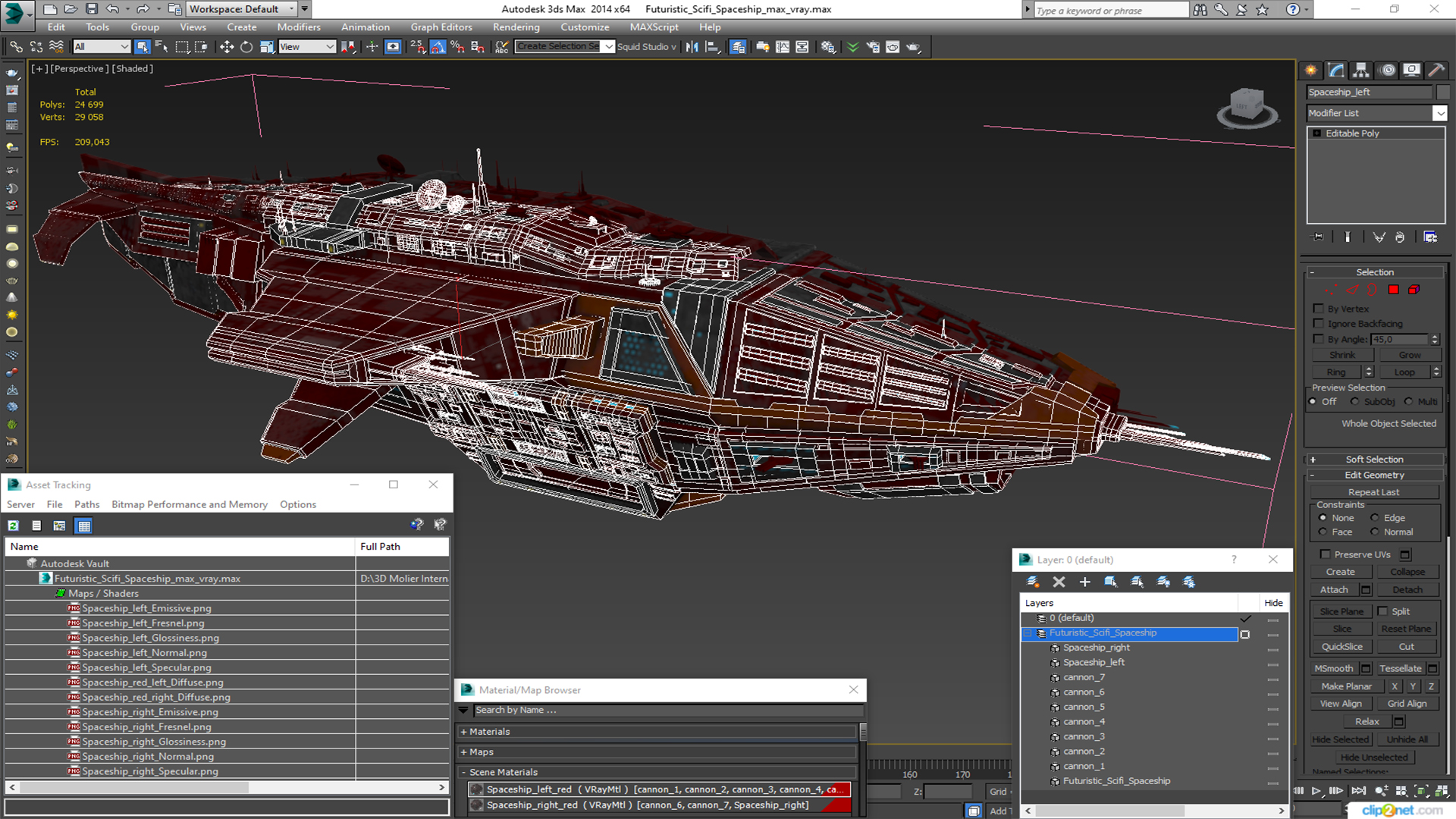Select Edge constraint radio button
Viewport: 1456px width, 819px height.
tap(1374, 518)
